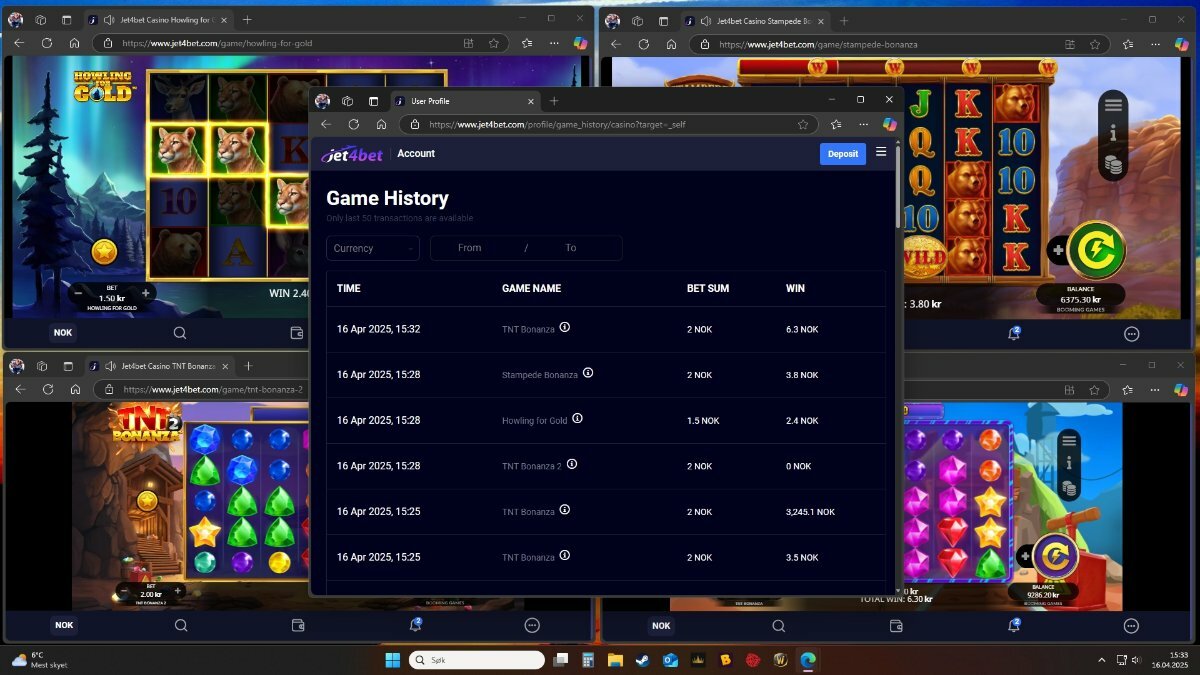Open the search icon in Howling for Gold window

pyautogui.click(x=180, y=333)
